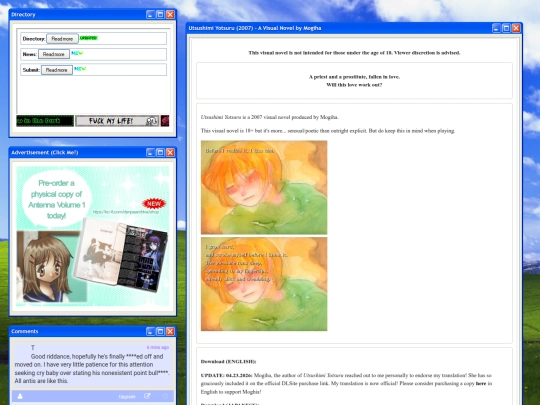Screen dimensions: 540x405
Task: Click the NEW tag beside News
Action: coord(77,53)
